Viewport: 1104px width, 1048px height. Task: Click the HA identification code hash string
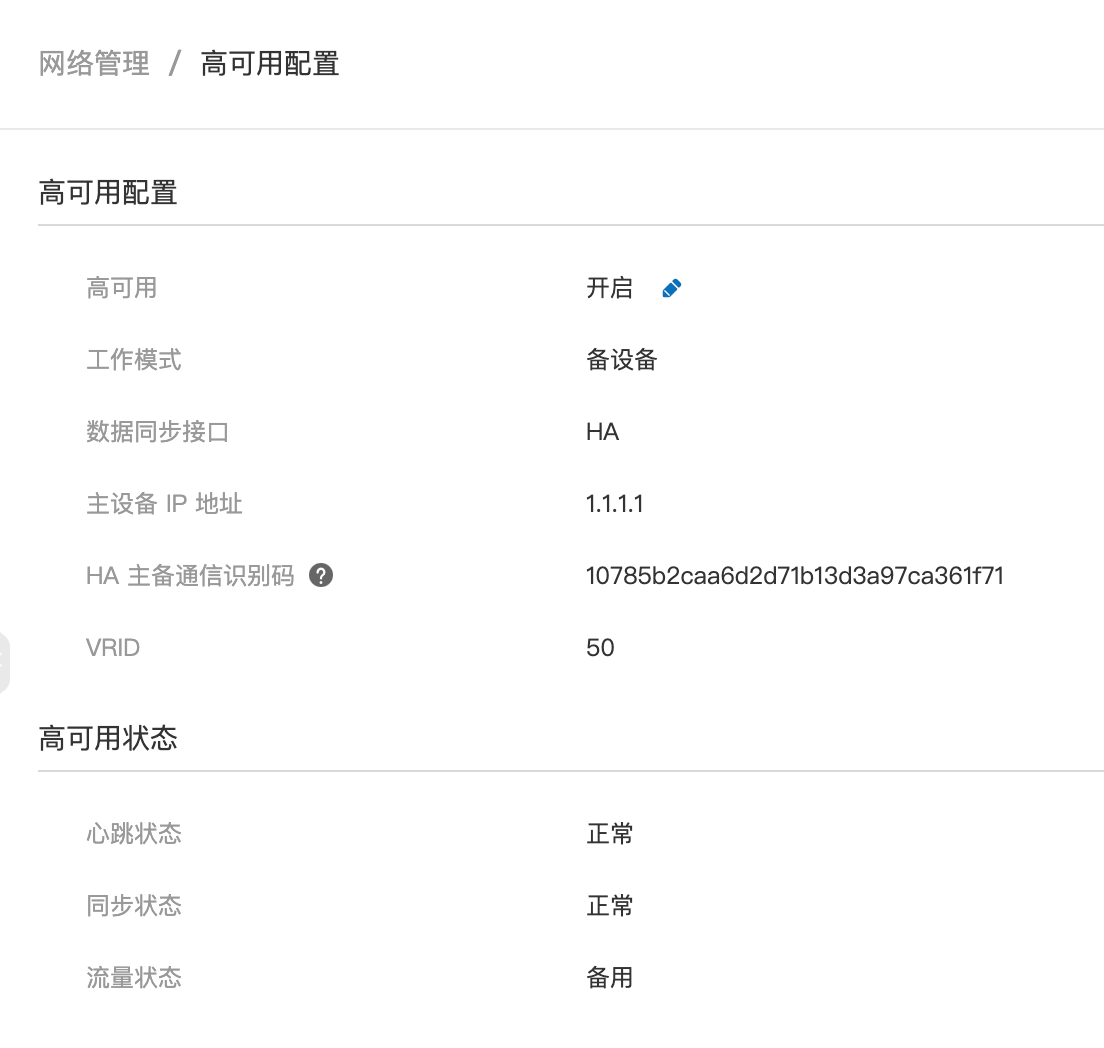[794, 576]
